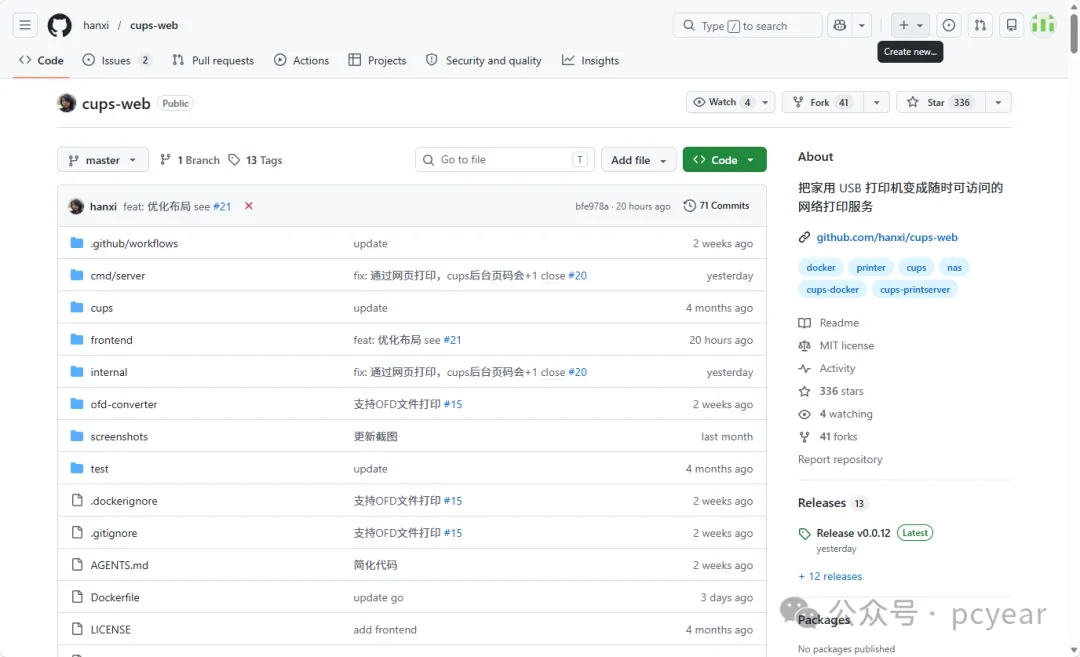Click the Fork button

[822, 102]
